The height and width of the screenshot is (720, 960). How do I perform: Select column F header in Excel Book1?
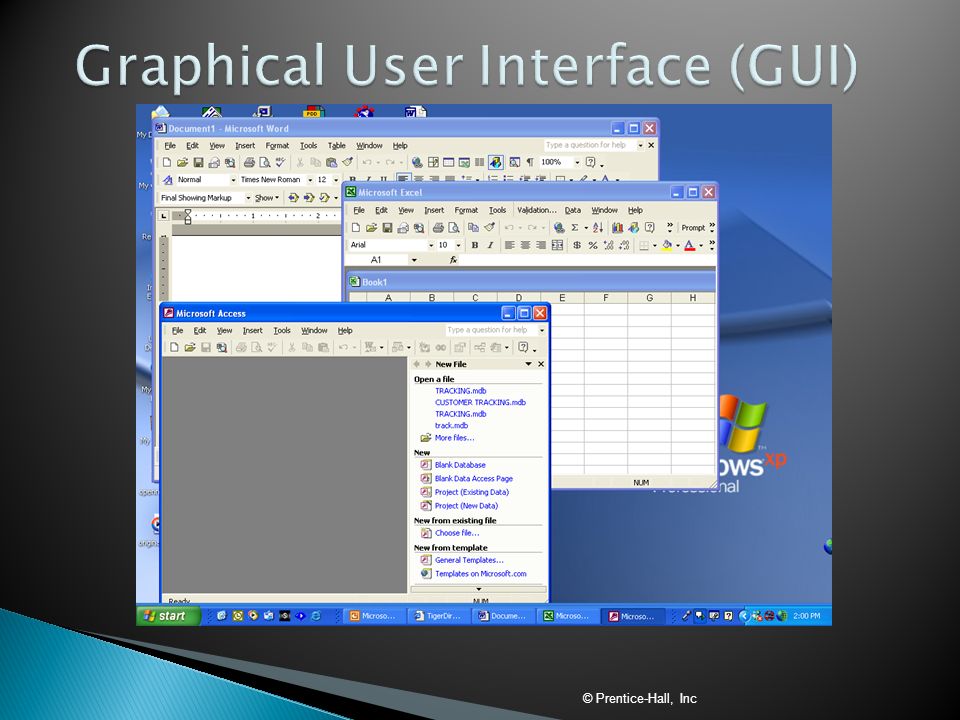[x=606, y=298]
